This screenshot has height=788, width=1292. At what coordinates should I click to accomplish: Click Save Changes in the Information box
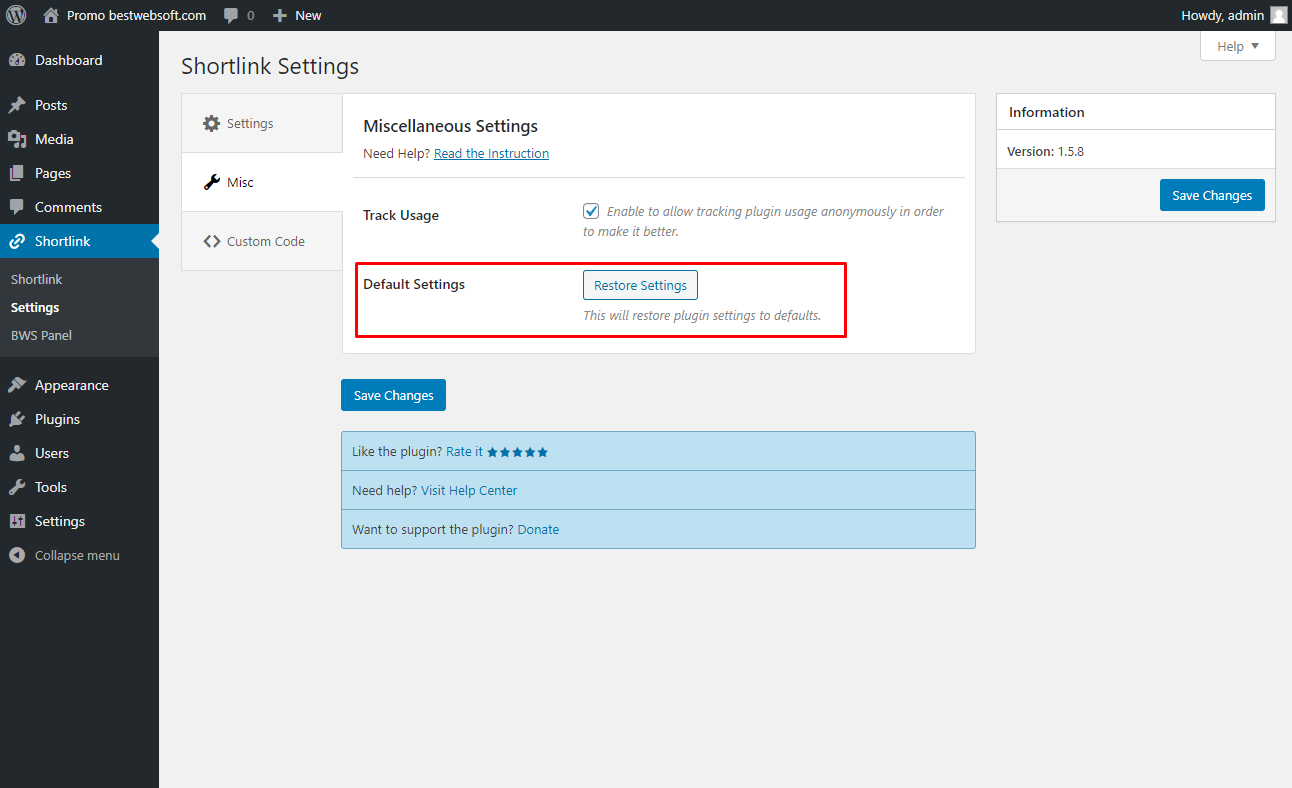point(1212,195)
